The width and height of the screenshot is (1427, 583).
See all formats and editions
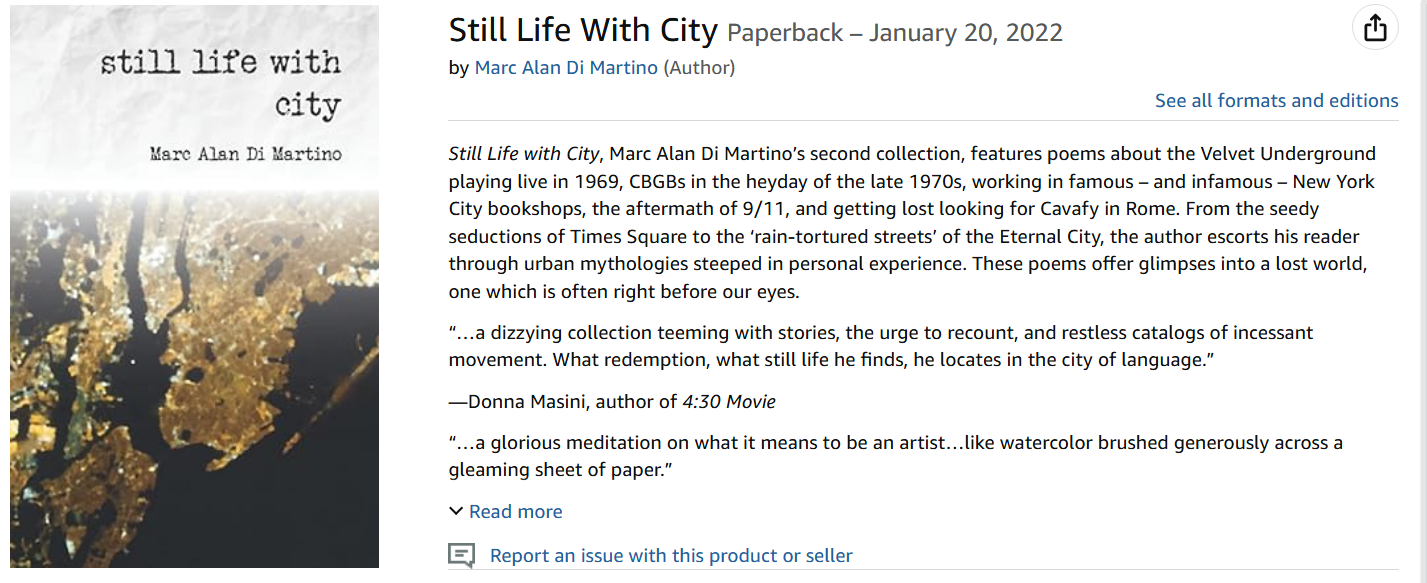tap(1276, 101)
